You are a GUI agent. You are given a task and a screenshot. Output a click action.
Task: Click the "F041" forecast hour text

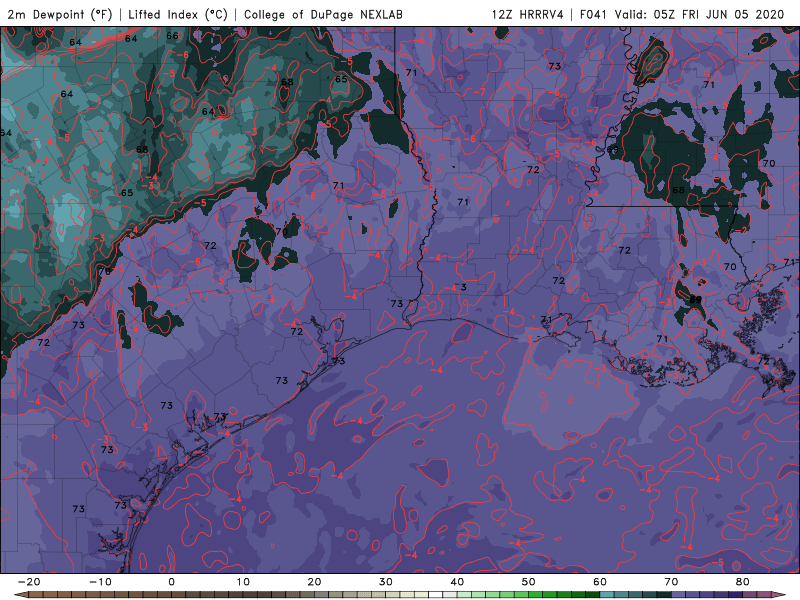tap(593, 14)
